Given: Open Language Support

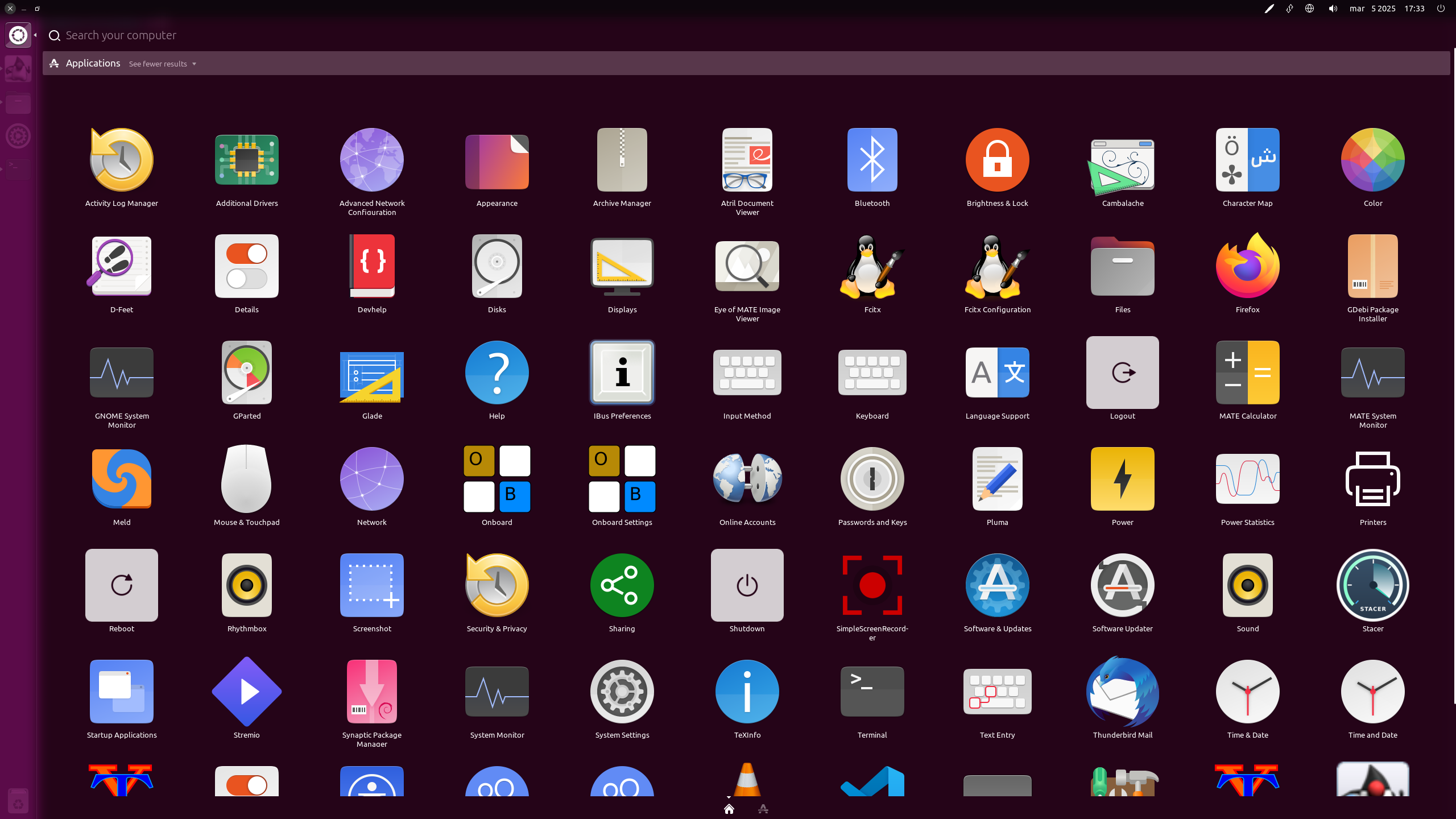Looking at the screenshot, I should tap(997, 373).
